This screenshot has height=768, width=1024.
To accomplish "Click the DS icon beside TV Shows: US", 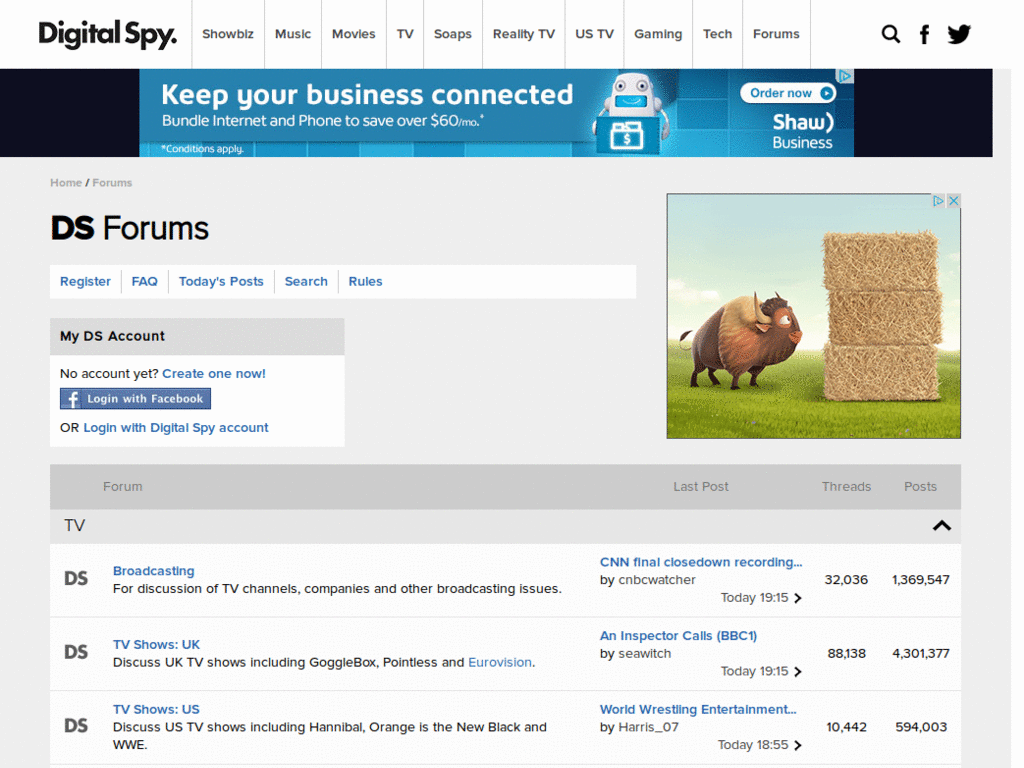I will tap(76, 726).
